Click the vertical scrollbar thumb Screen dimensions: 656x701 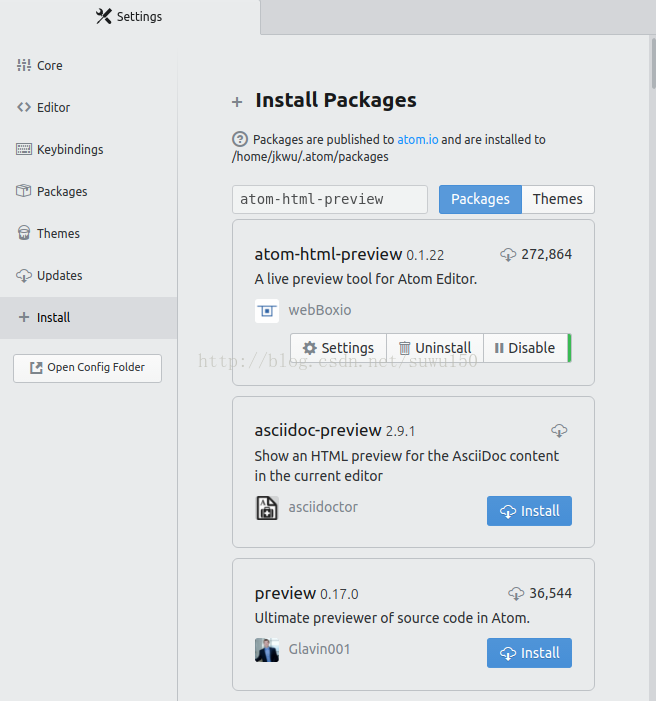click(653, 63)
